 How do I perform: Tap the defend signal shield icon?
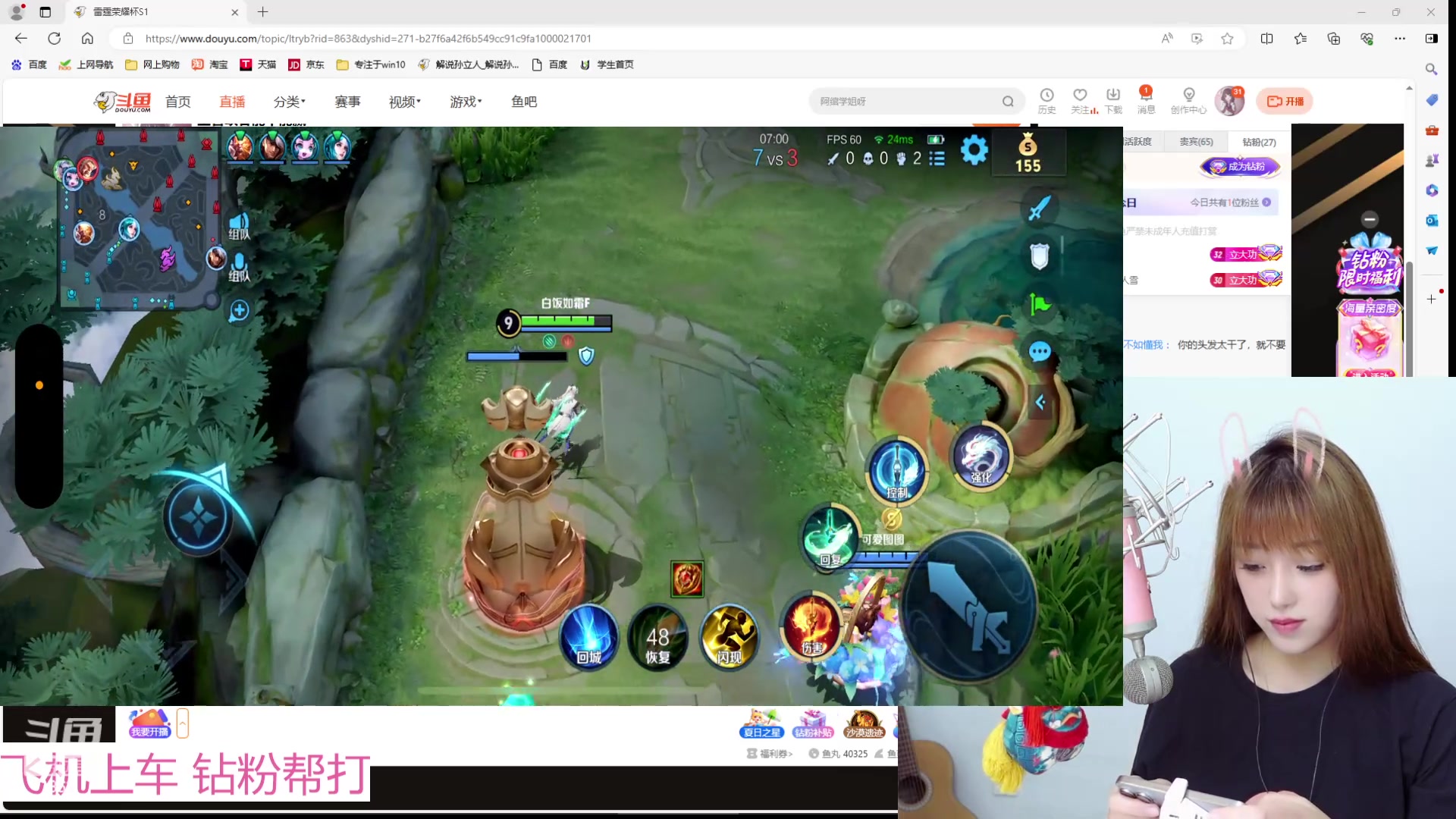1039,256
